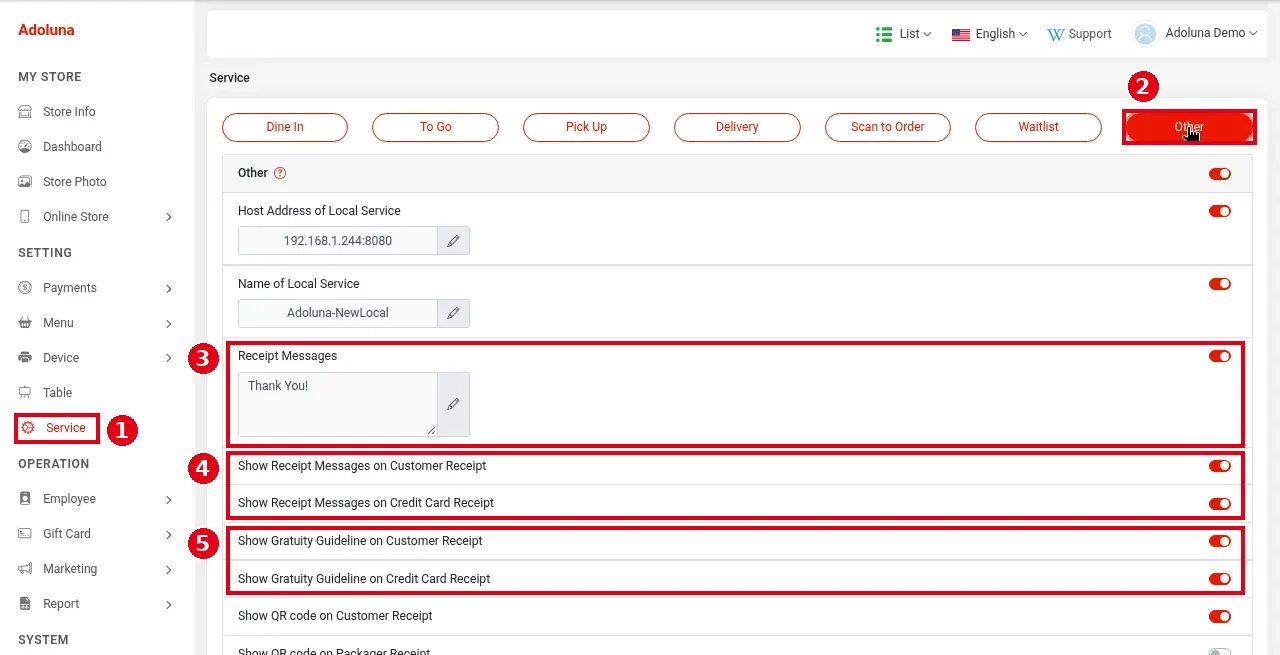This screenshot has width=1280, height=655.
Task: Click the Table chair icon
Action: [25, 393]
